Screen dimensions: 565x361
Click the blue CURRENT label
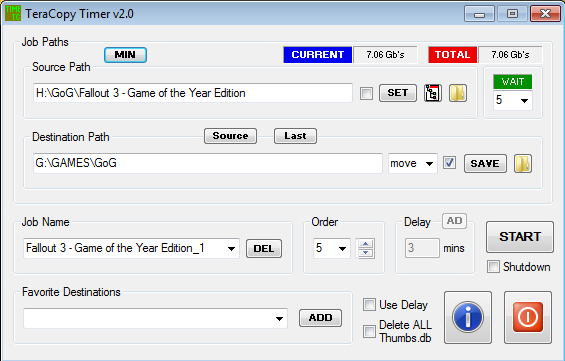[x=317, y=55]
